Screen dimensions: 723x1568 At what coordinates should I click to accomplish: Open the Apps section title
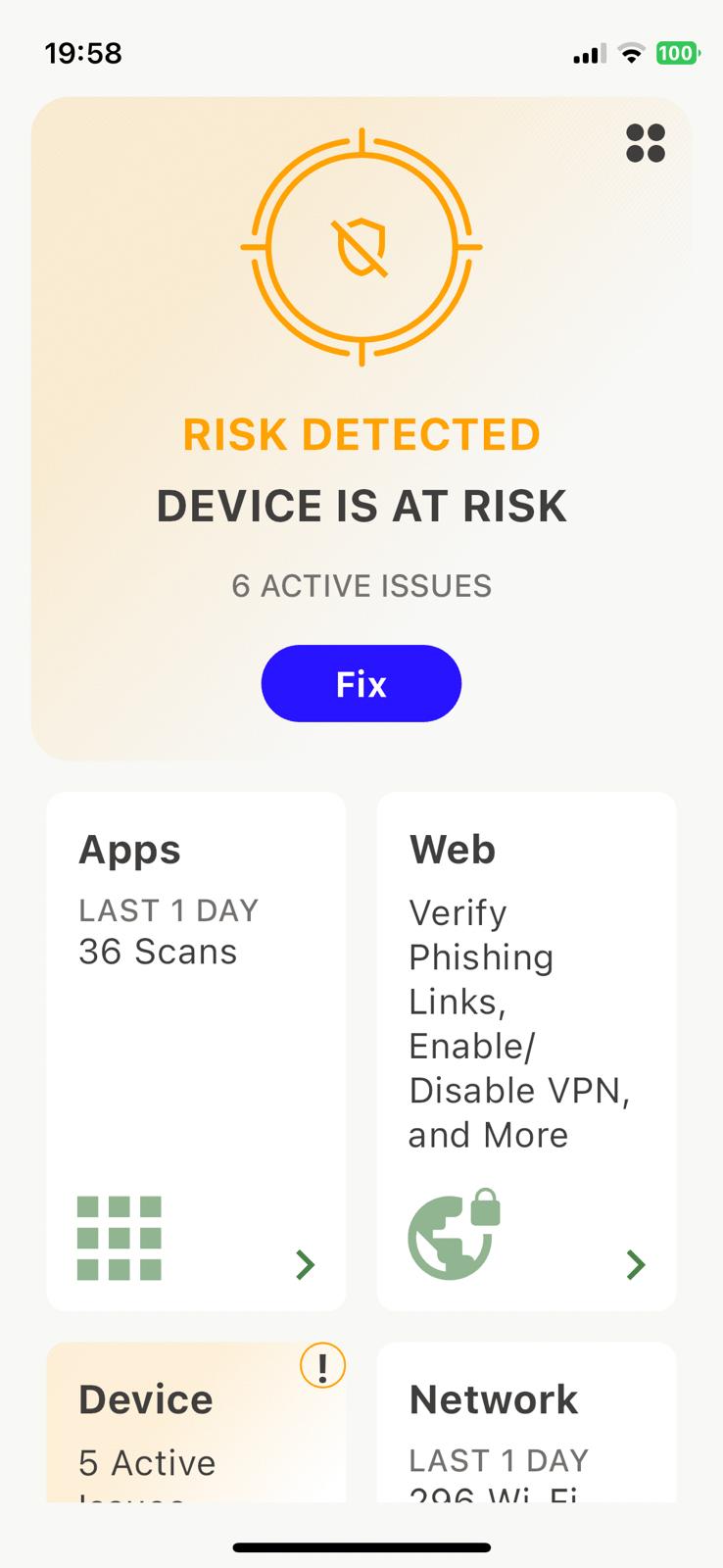pyautogui.click(x=129, y=850)
